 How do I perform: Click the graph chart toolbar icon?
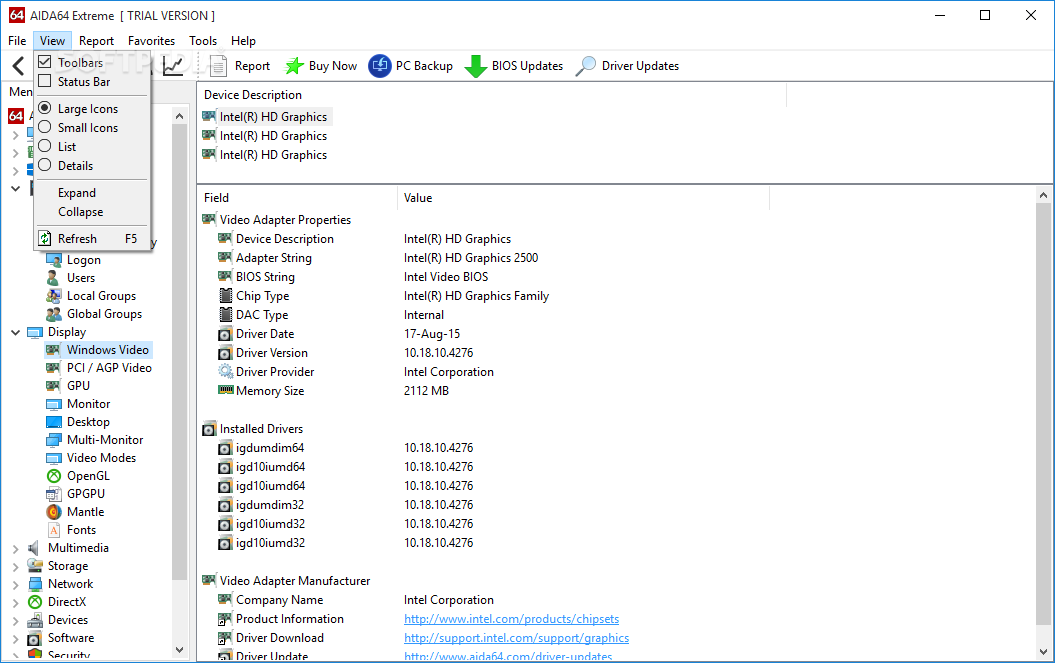tap(173, 65)
